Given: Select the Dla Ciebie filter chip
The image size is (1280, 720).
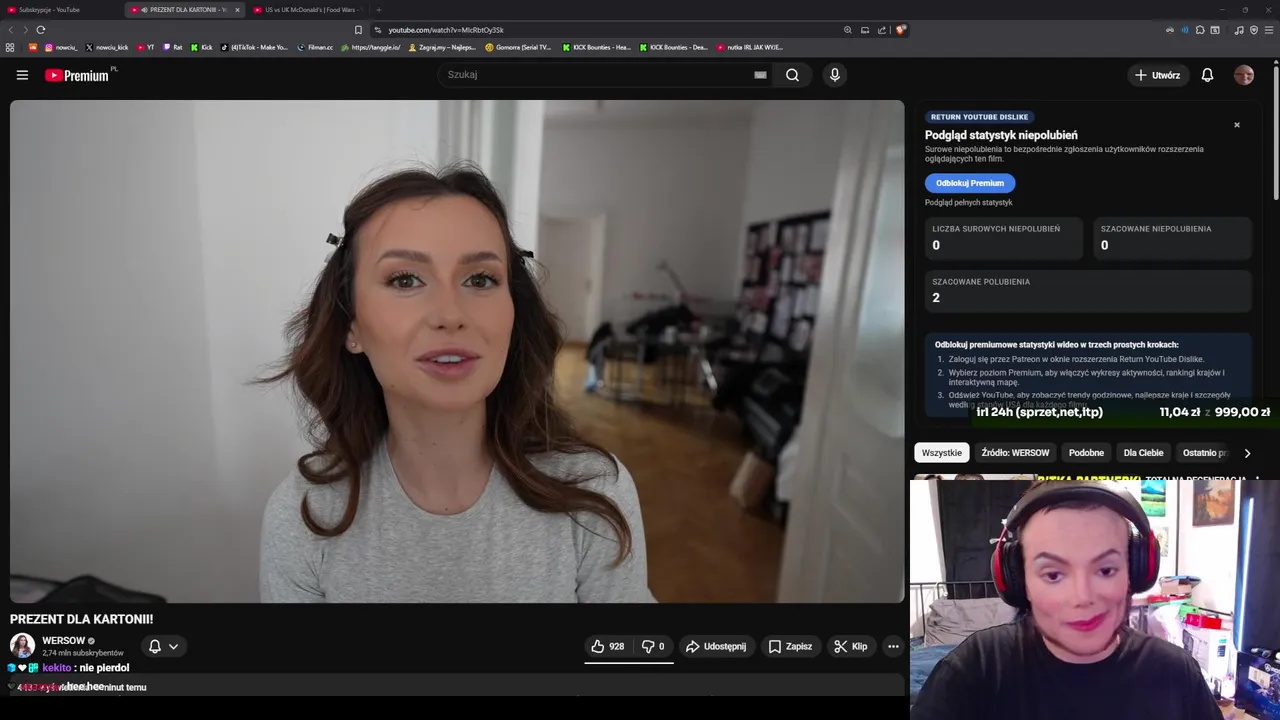Looking at the screenshot, I should click(1143, 453).
